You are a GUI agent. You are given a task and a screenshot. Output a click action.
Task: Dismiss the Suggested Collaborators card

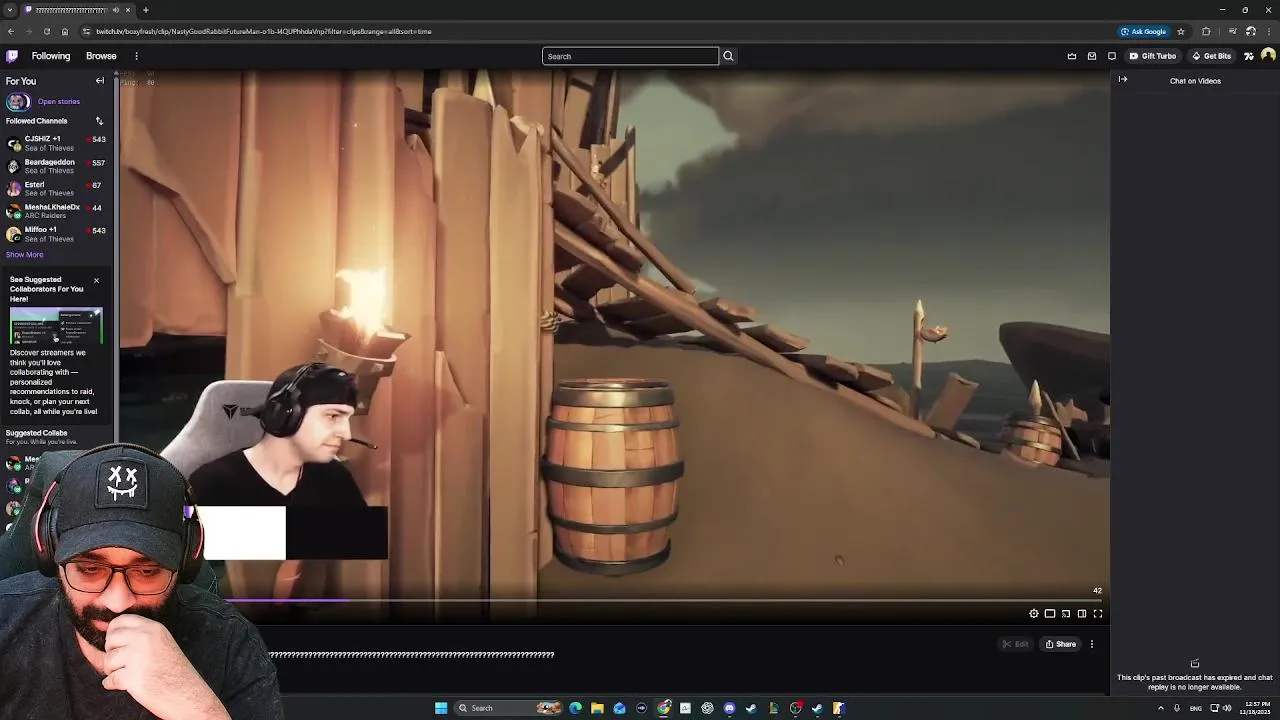[x=96, y=280]
